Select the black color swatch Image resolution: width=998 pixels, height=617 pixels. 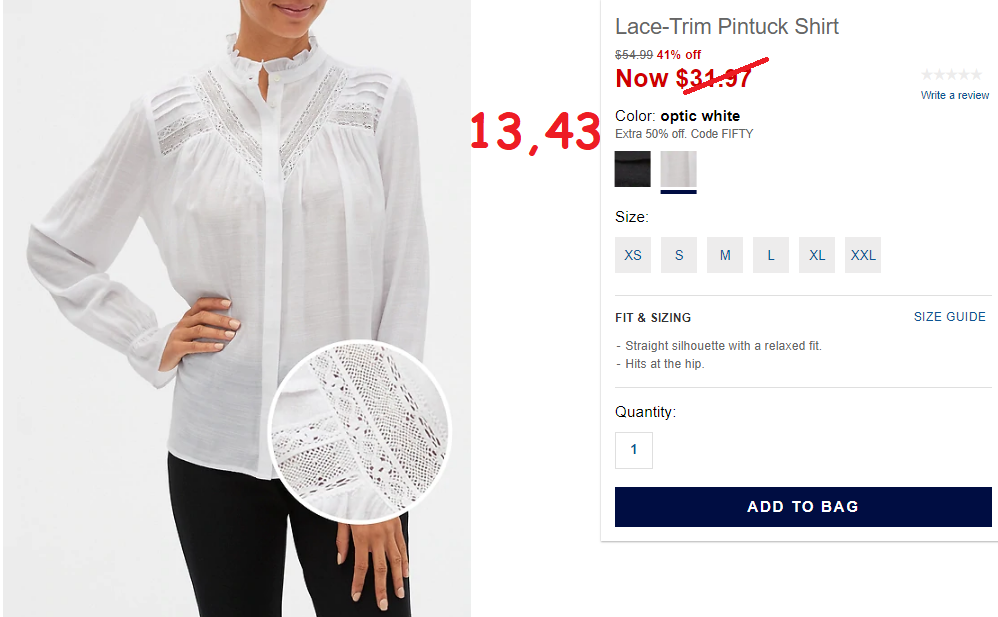click(x=632, y=169)
